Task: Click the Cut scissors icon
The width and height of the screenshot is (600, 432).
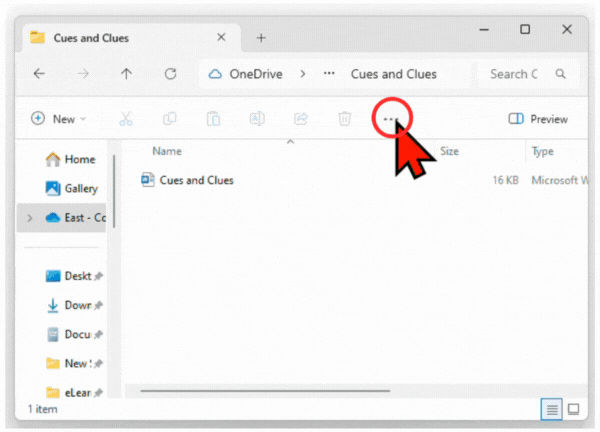Action: pyautogui.click(x=126, y=119)
